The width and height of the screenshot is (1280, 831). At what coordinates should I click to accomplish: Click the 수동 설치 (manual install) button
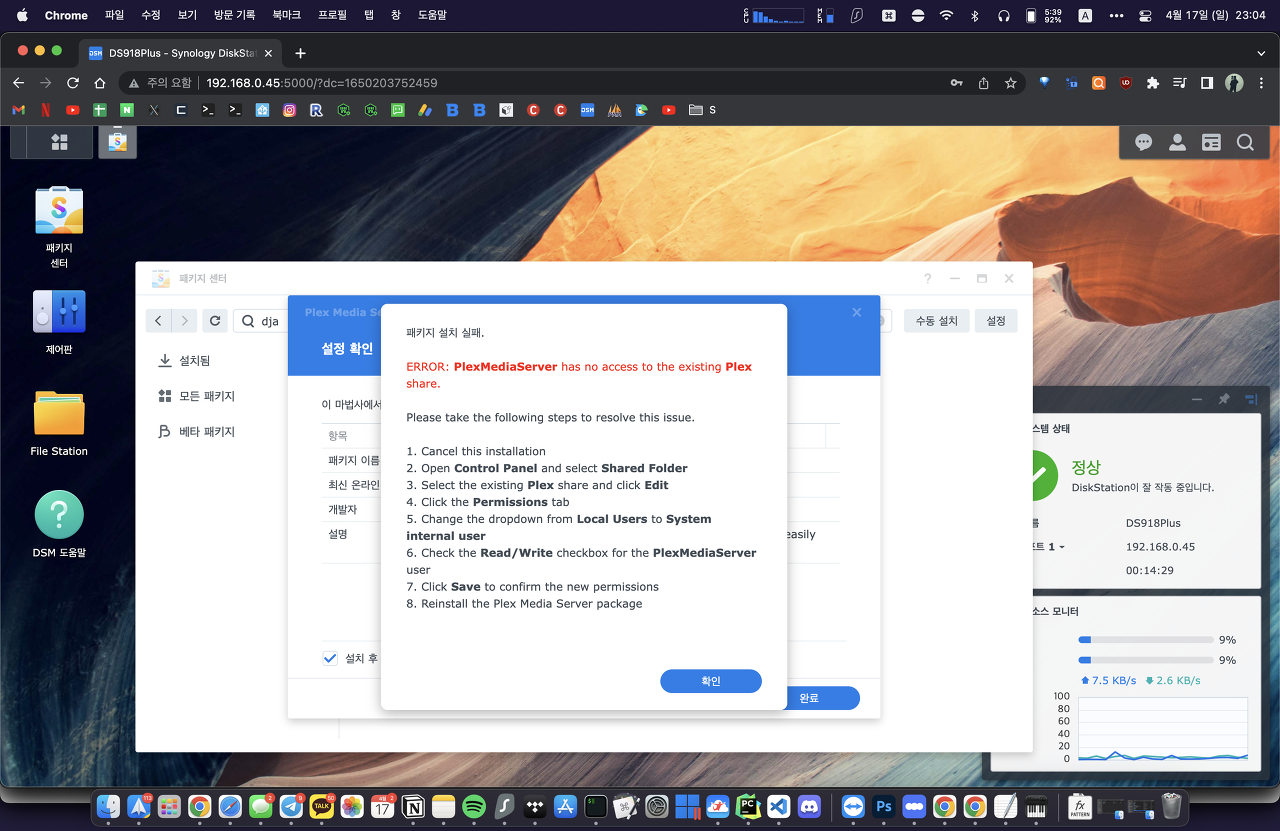937,321
